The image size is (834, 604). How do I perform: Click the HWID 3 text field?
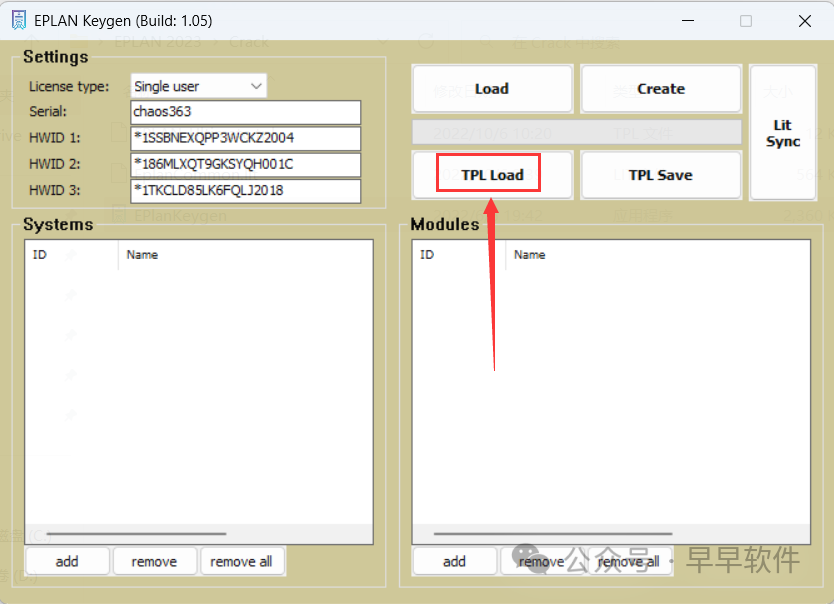(x=245, y=190)
